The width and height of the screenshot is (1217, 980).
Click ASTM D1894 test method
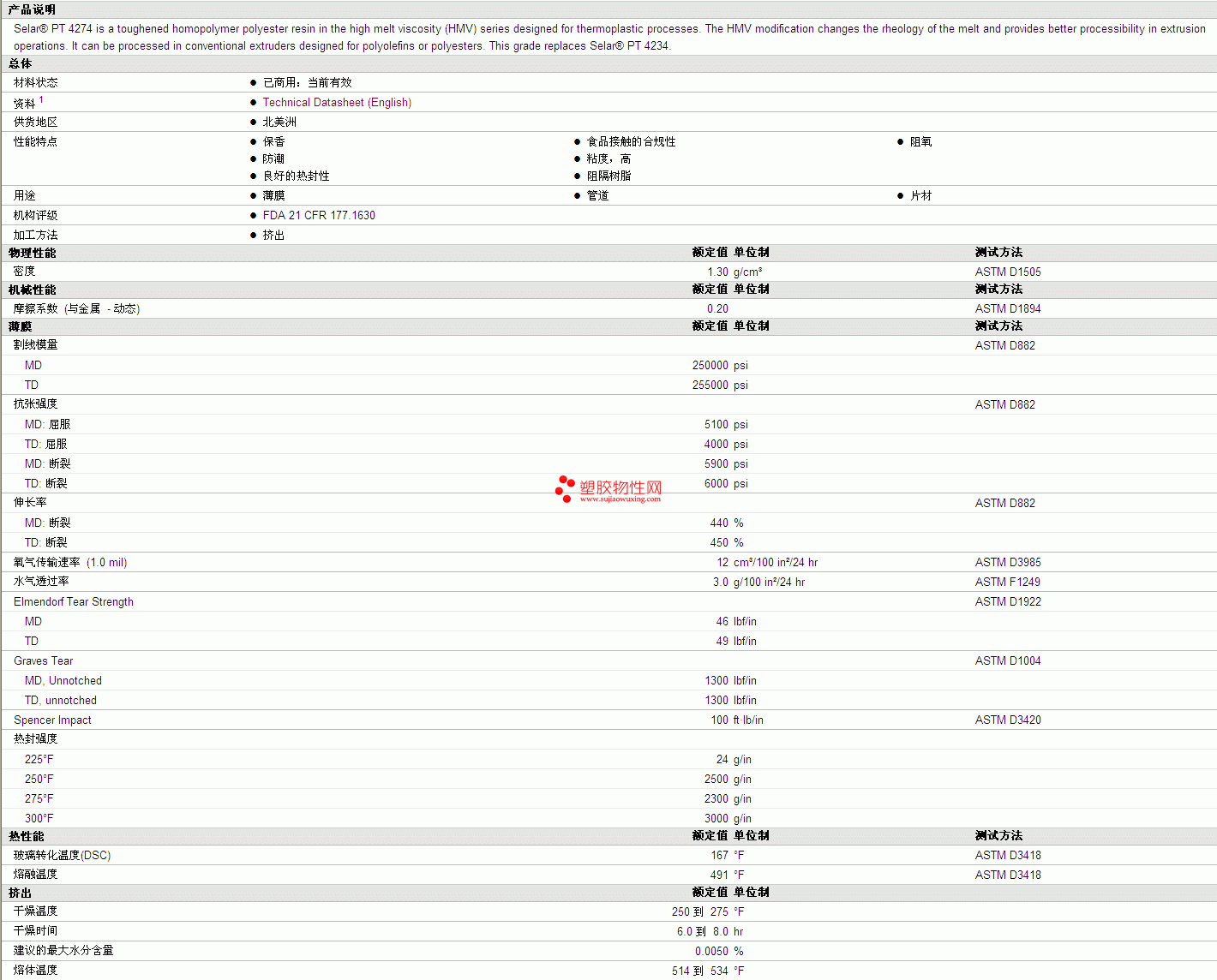(x=1008, y=309)
